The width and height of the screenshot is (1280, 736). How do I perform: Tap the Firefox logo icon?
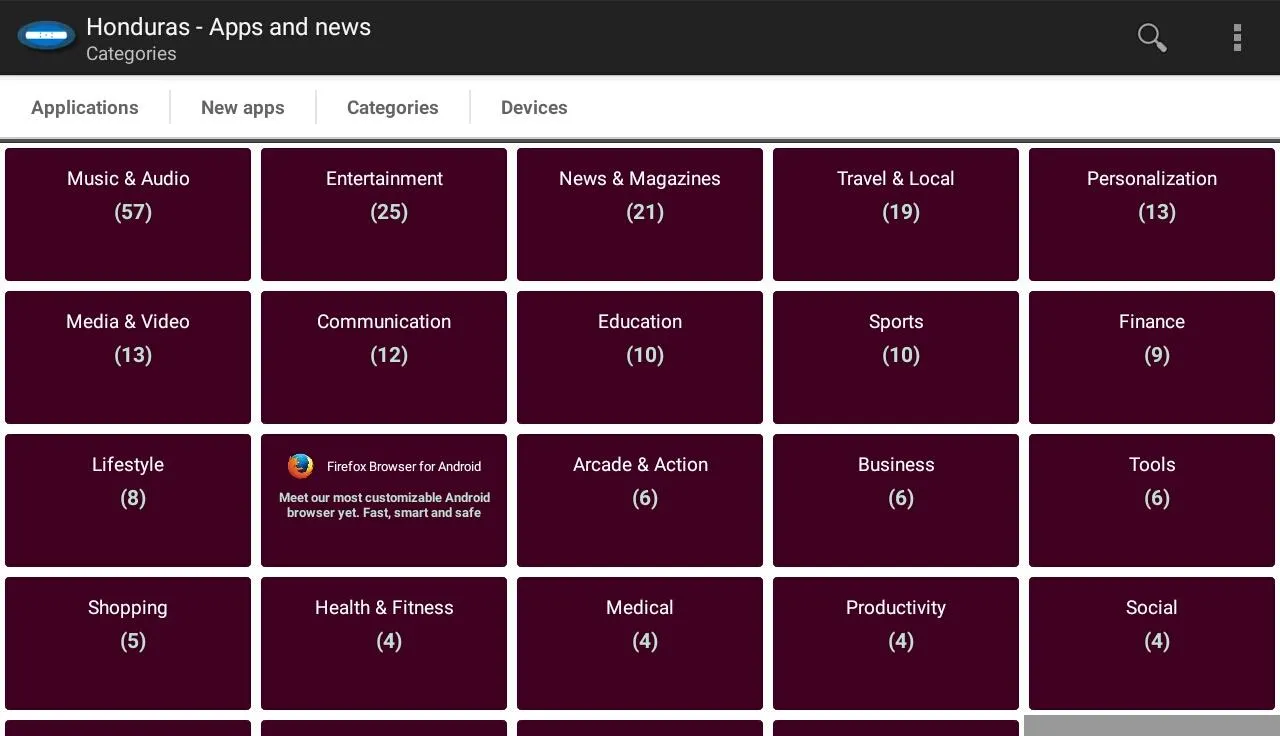[x=300, y=466]
